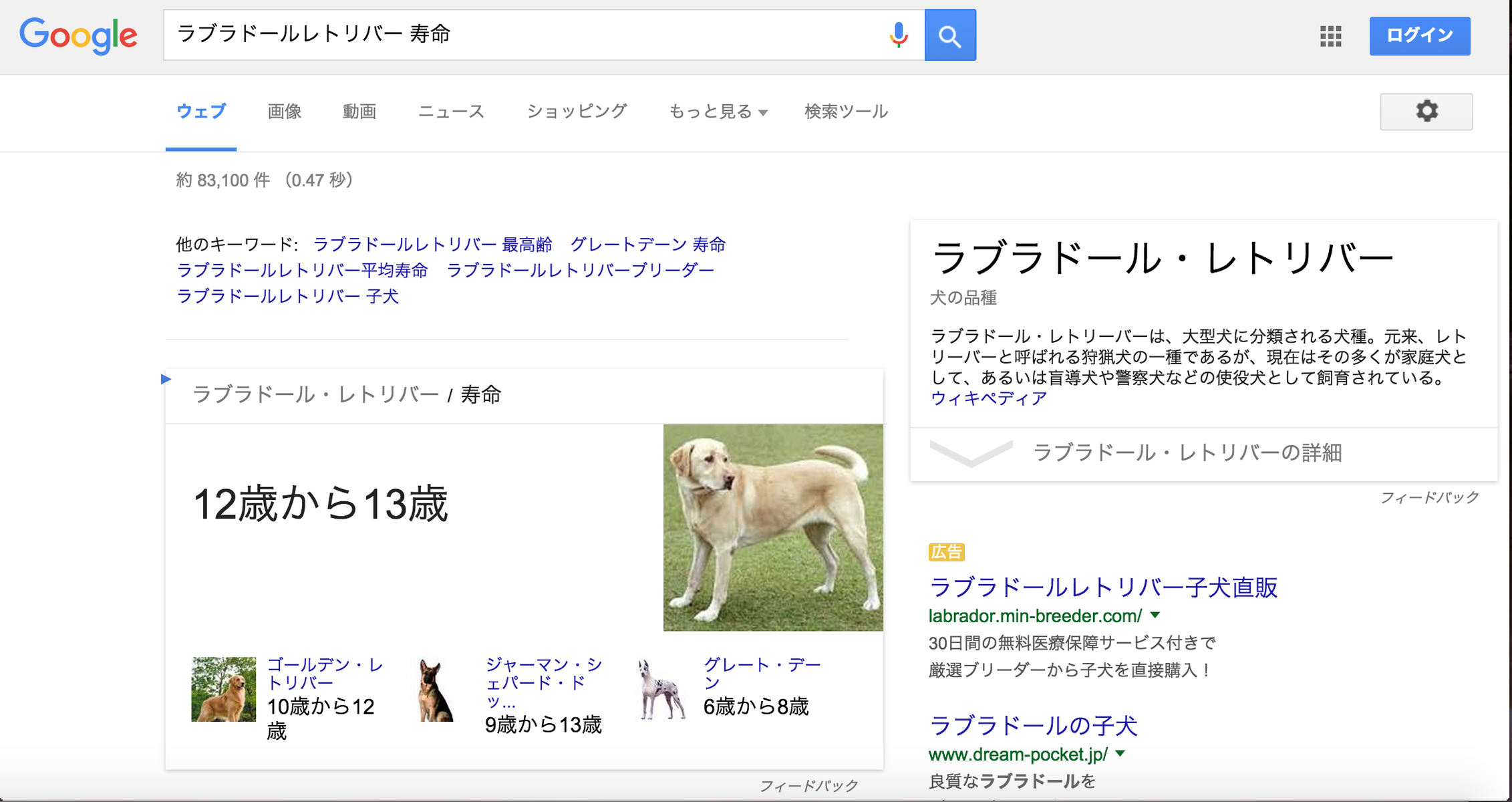Expand the もっと見る dropdown menu
The width and height of the screenshot is (1512, 802).
click(x=718, y=112)
